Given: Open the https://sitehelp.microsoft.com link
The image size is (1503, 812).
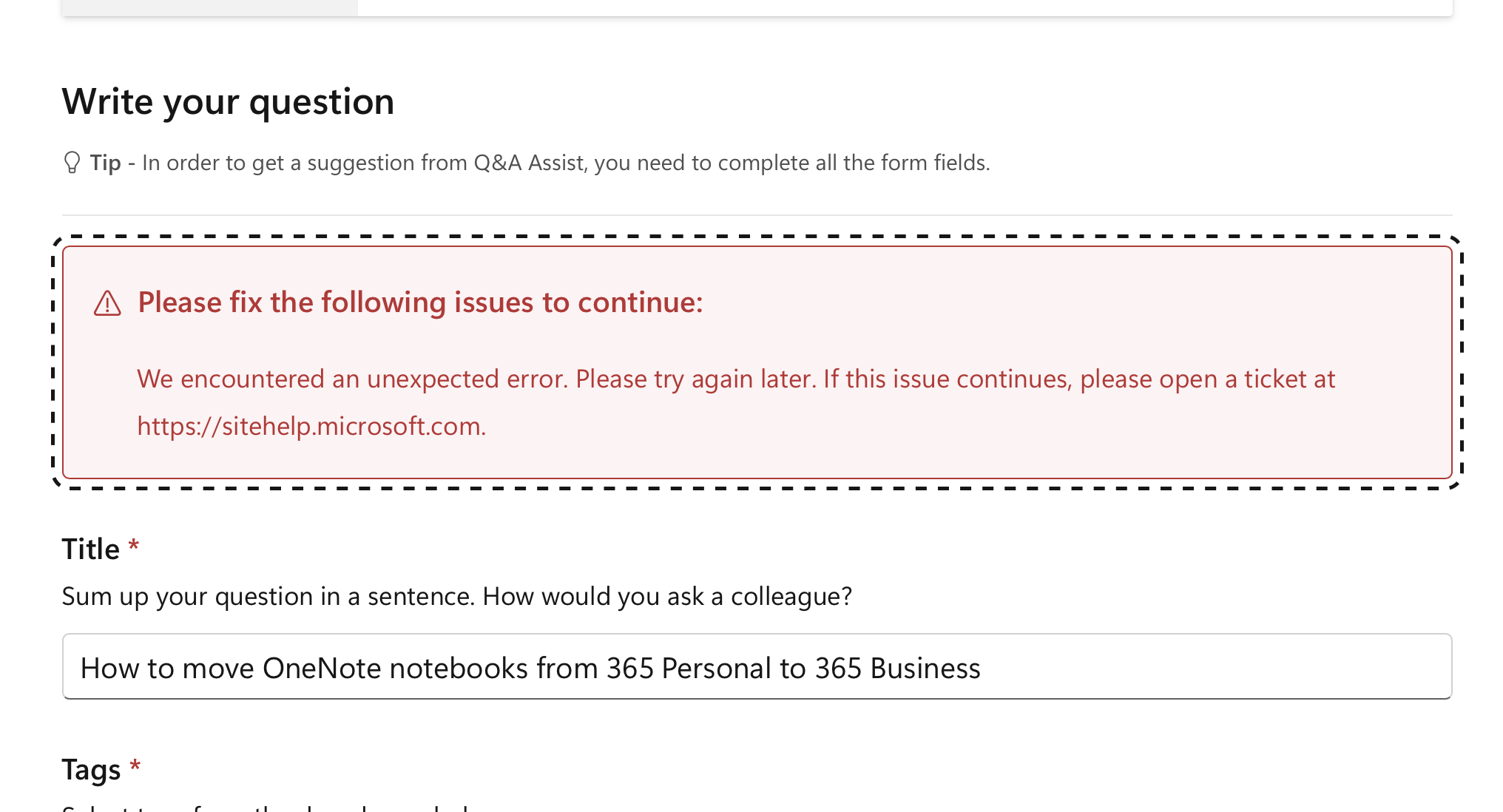Looking at the screenshot, I should [311, 426].
